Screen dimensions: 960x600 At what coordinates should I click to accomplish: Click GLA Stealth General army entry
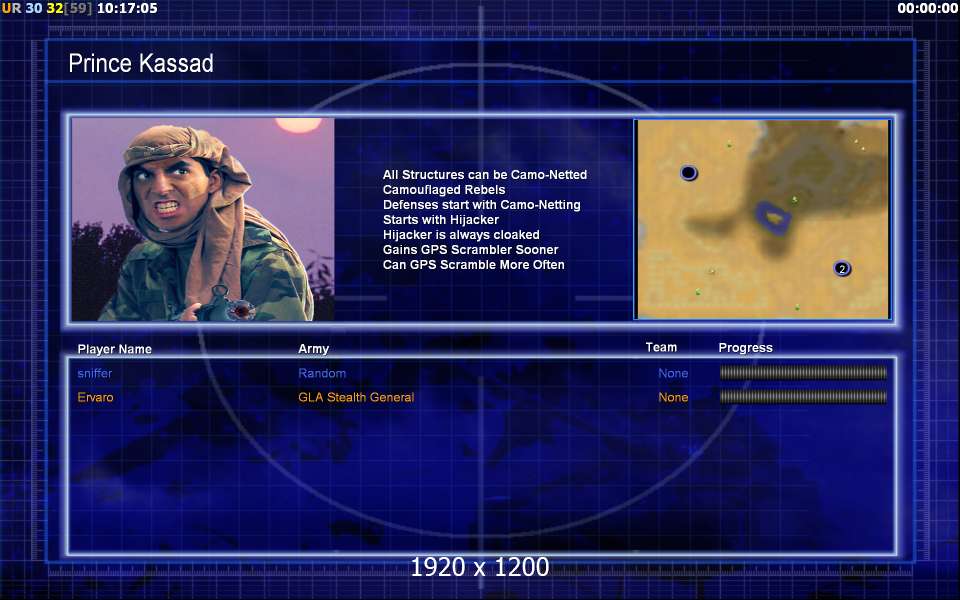pos(356,397)
